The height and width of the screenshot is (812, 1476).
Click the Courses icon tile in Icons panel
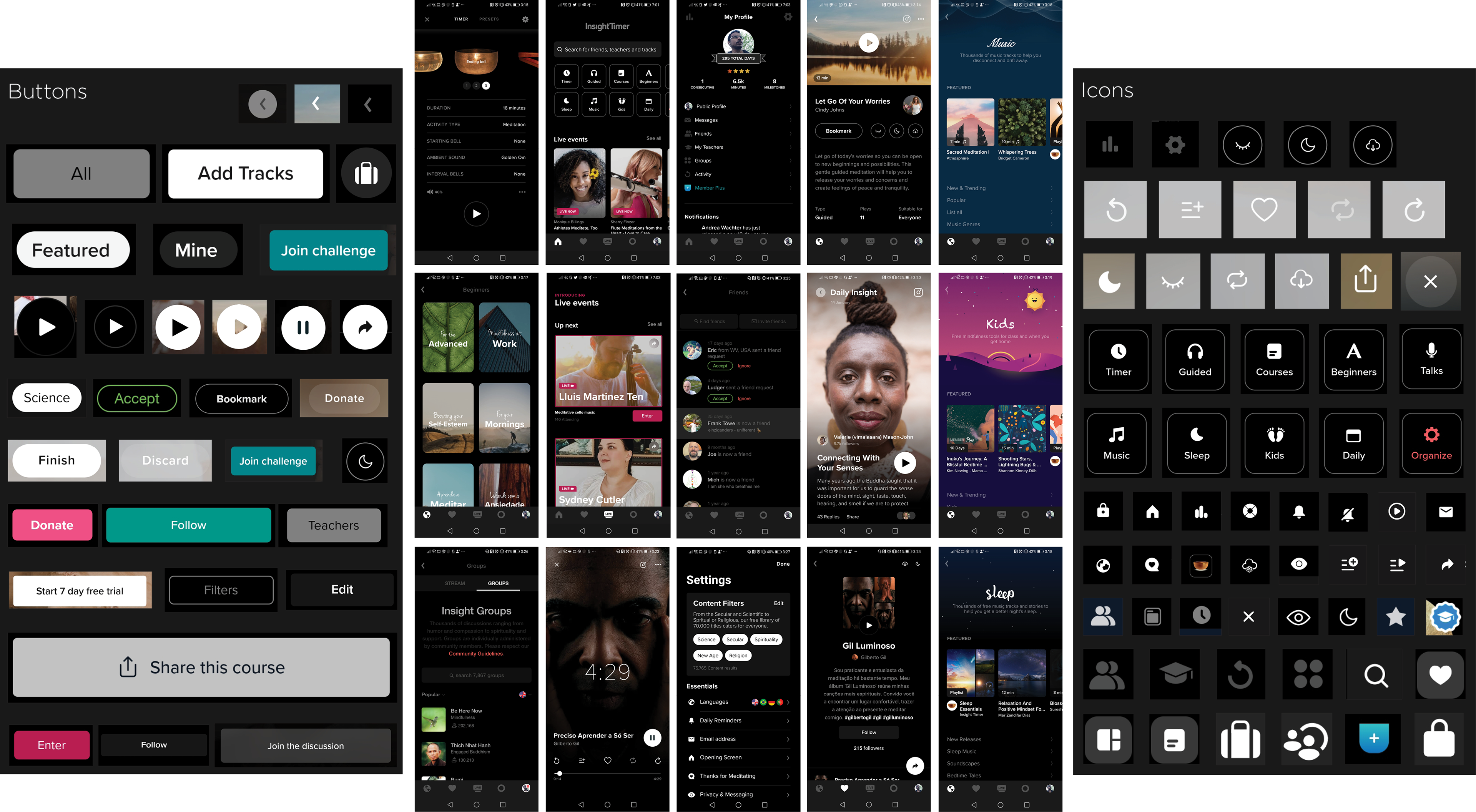pos(1274,359)
